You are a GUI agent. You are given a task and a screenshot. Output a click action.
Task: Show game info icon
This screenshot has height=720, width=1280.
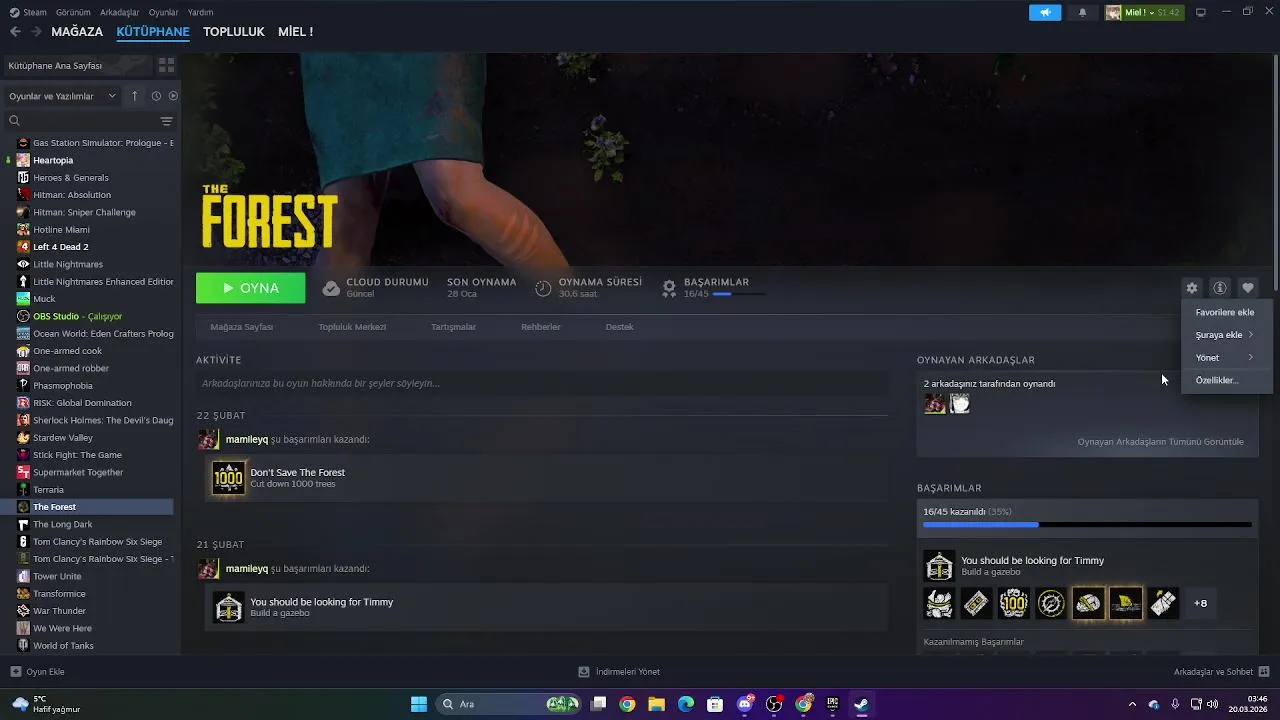tap(1220, 288)
